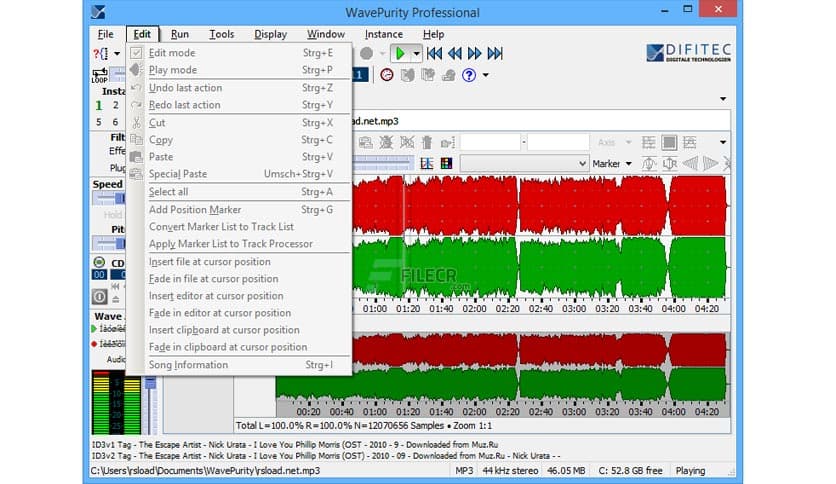Toggle the Edit mode checkbox item

239,53
